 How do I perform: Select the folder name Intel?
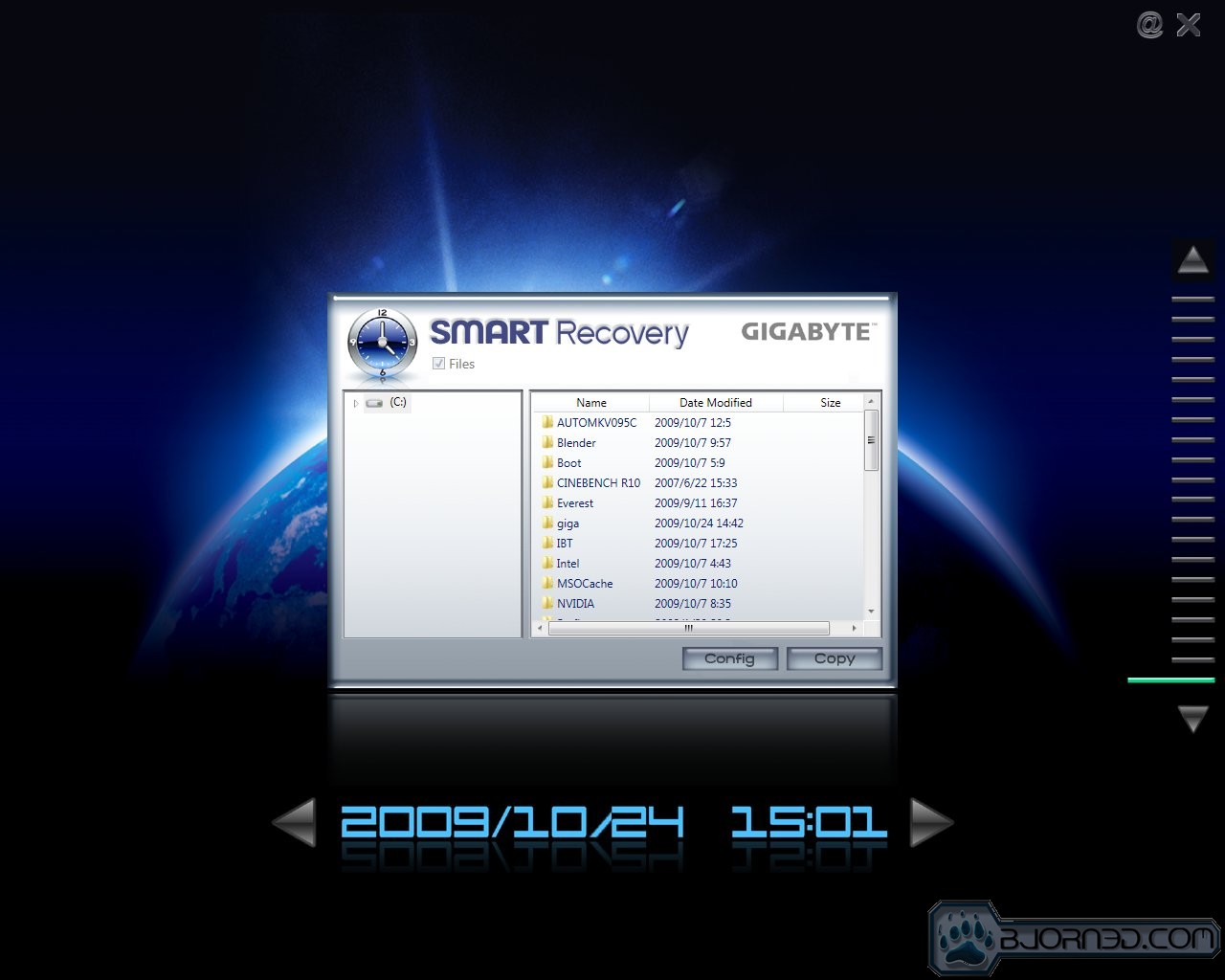tap(568, 564)
